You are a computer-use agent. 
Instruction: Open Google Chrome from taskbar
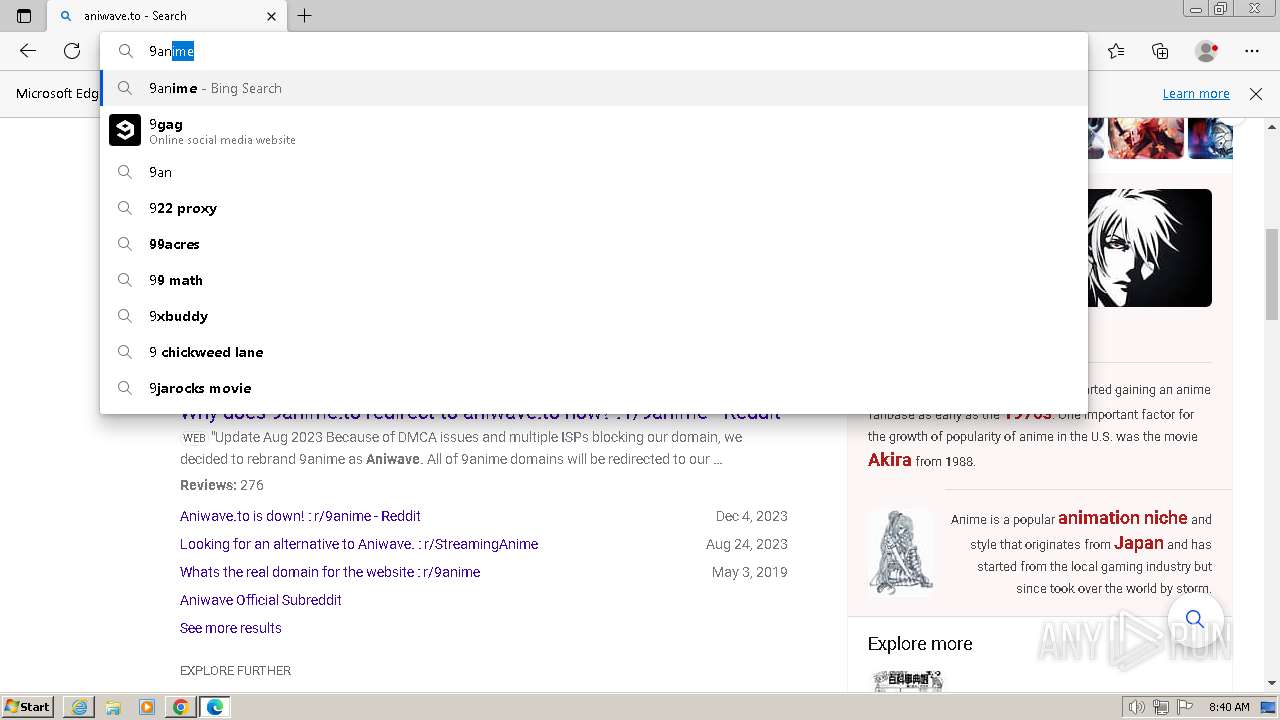click(181, 707)
